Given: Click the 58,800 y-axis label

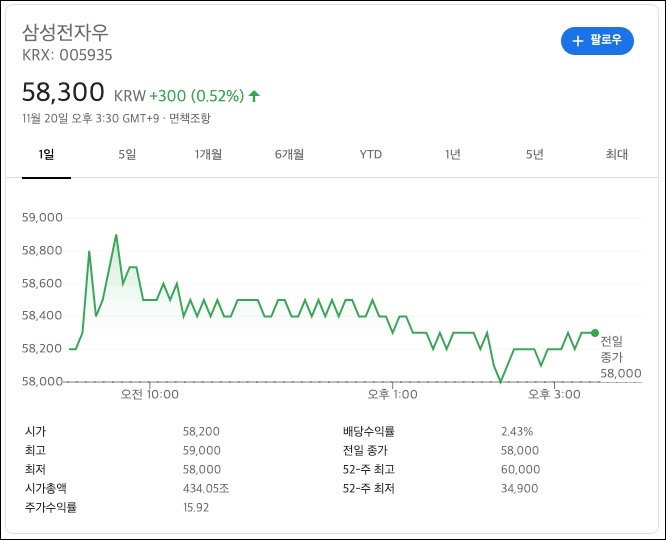Looking at the screenshot, I should coord(42,250).
